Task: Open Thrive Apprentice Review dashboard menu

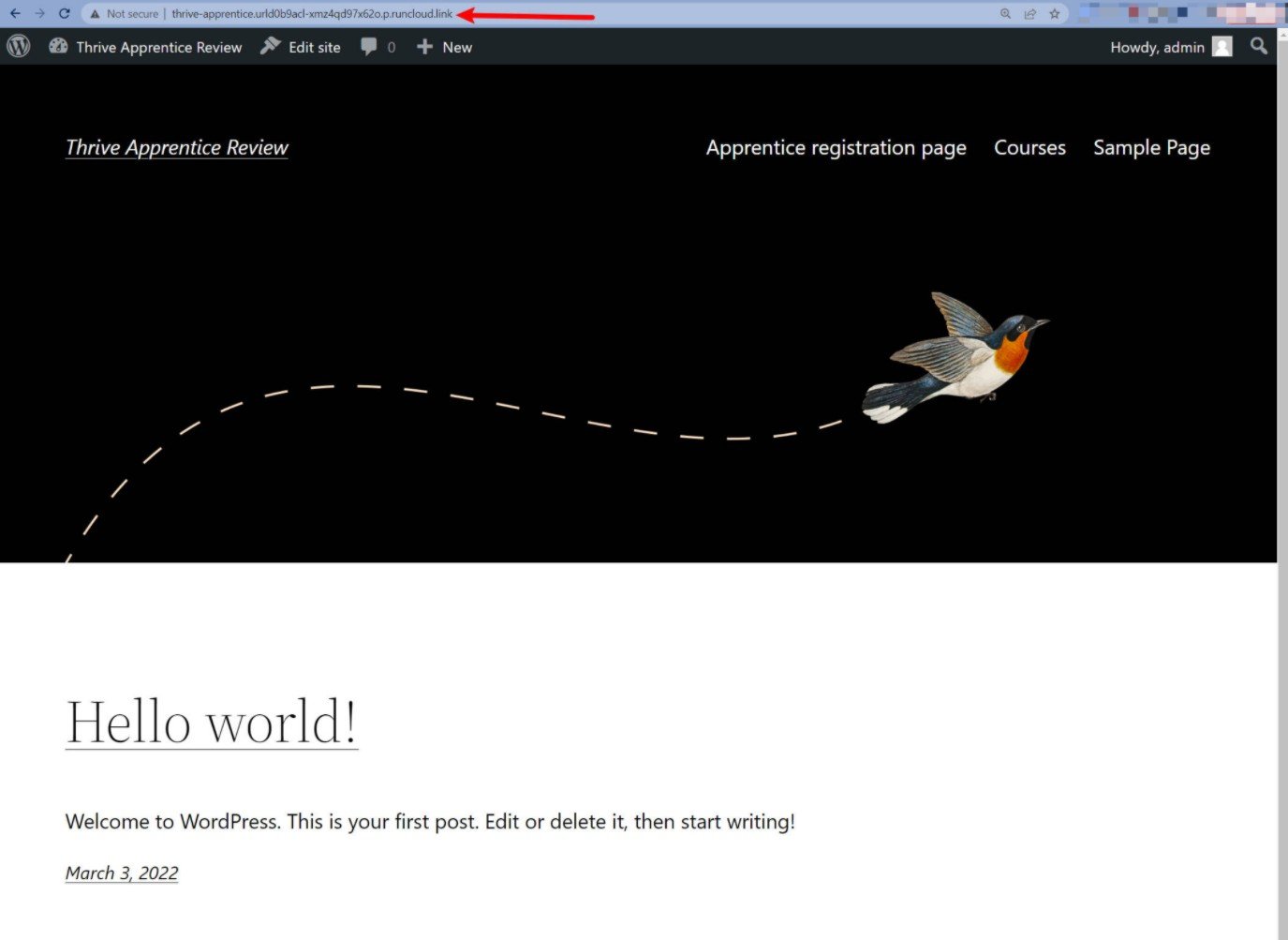Action: [145, 47]
